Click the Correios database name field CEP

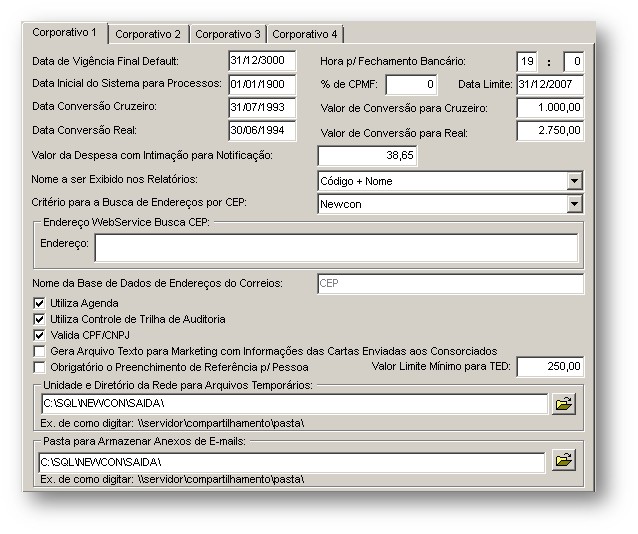click(450, 284)
